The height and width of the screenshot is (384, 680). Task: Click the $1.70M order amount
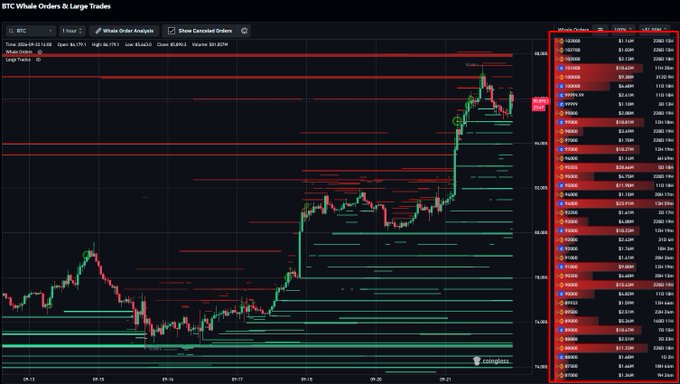click(626, 141)
